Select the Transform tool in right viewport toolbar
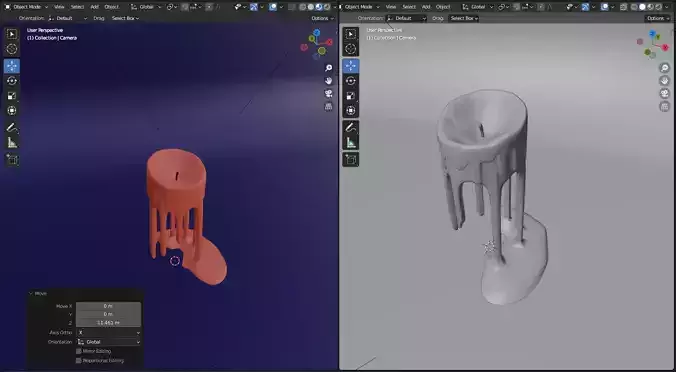This screenshot has height=372, width=676. pos(351,110)
